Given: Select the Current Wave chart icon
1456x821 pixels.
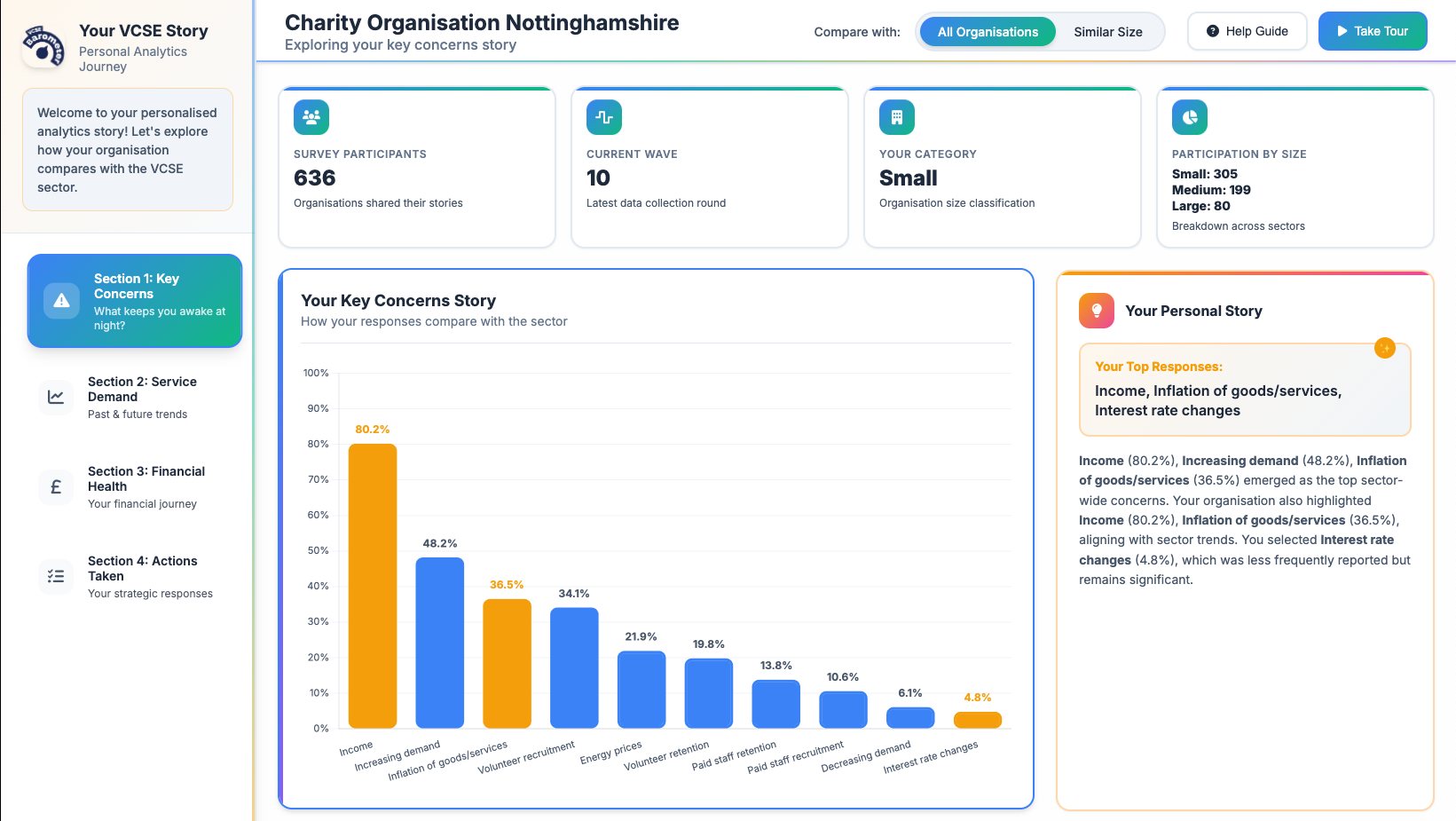Looking at the screenshot, I should pos(604,116).
